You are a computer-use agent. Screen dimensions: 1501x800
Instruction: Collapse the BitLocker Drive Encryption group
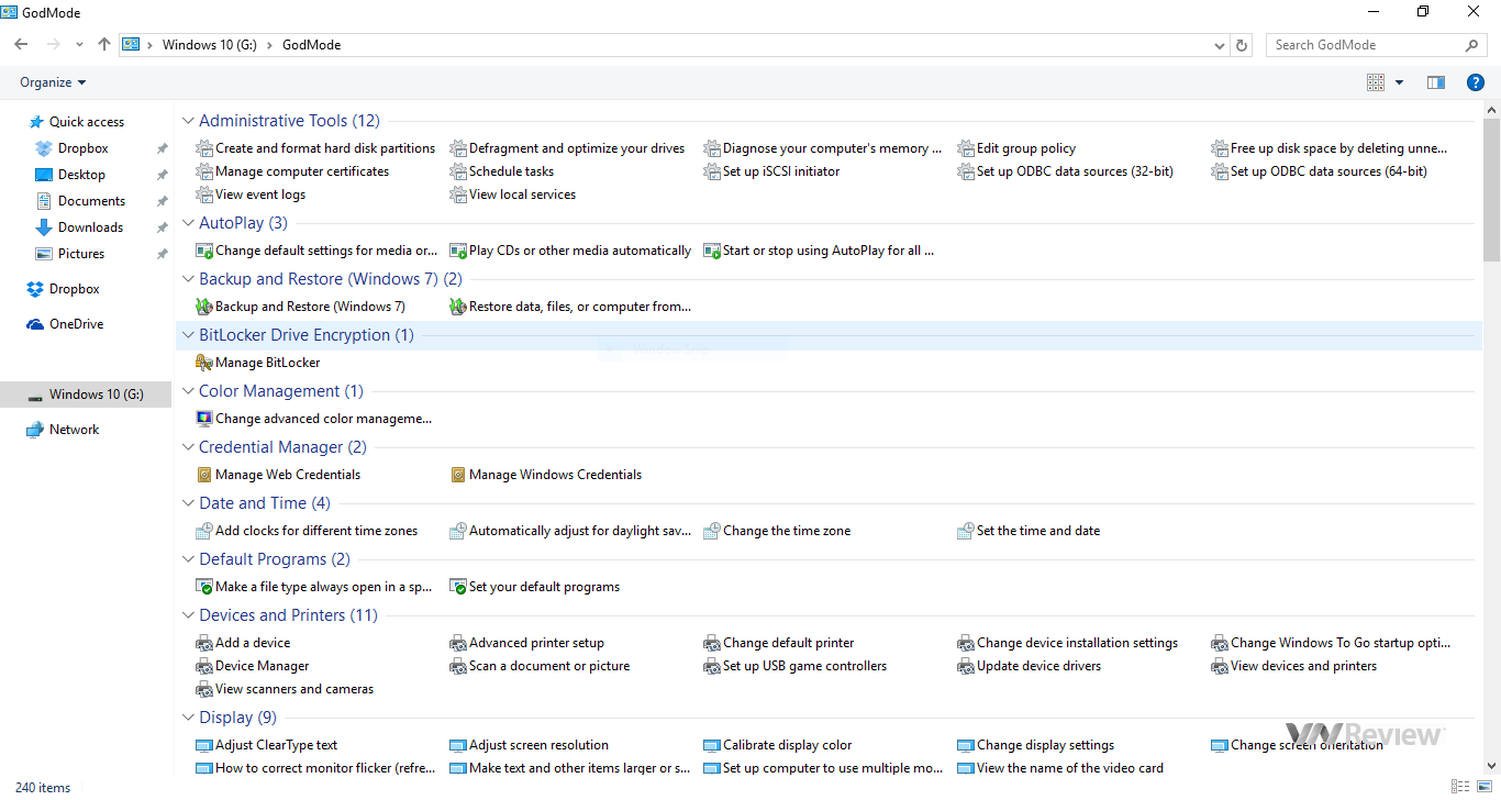click(x=188, y=334)
